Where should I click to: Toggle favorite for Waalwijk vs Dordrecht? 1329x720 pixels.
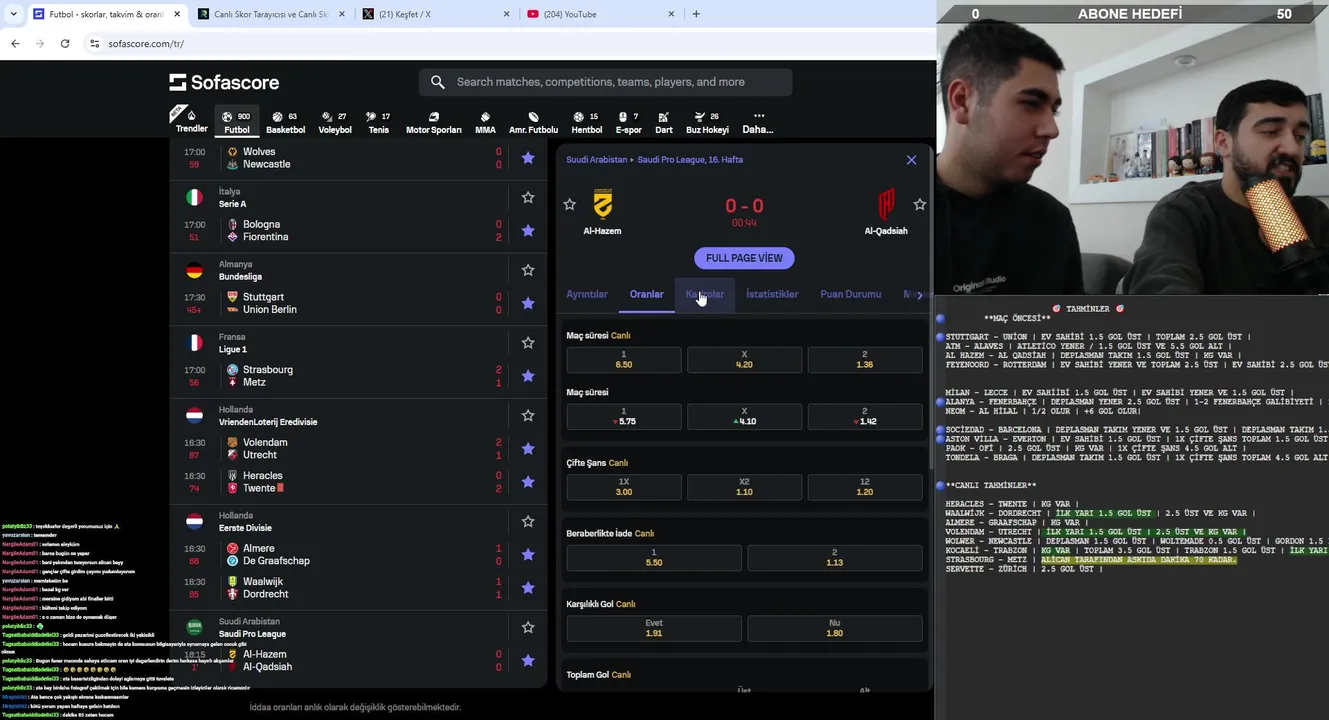coord(528,588)
